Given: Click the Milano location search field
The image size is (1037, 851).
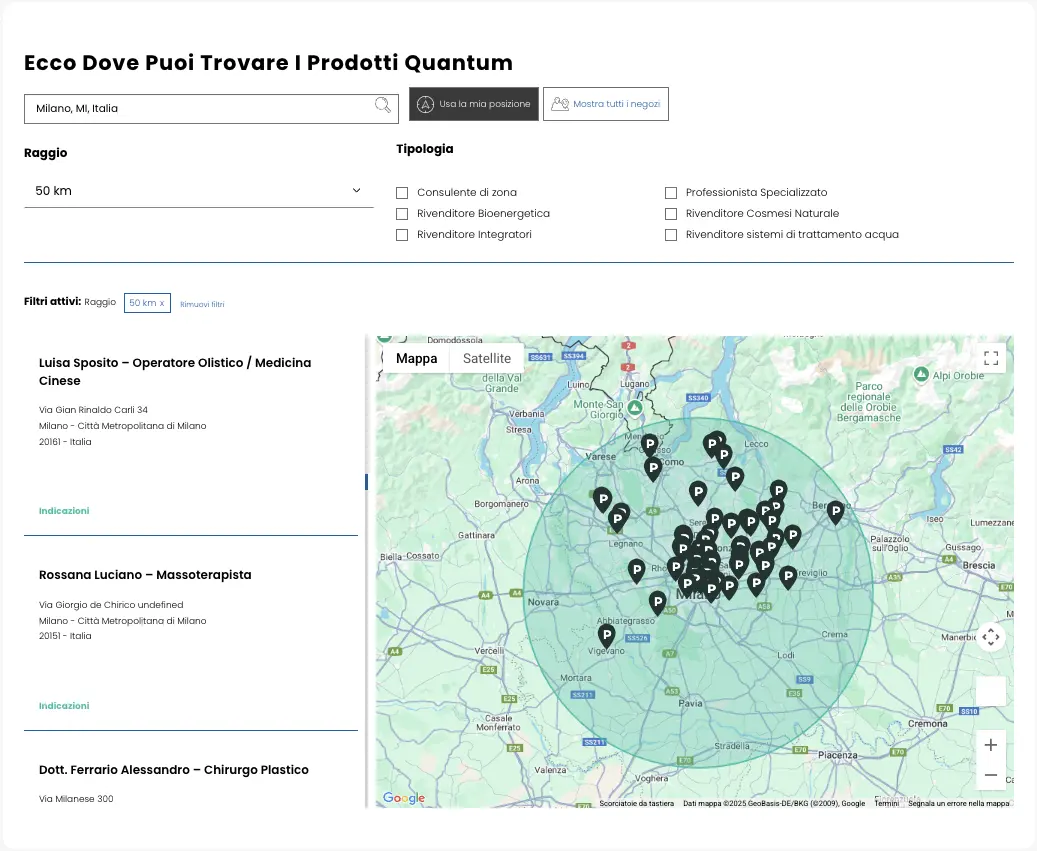Looking at the screenshot, I should coord(200,108).
